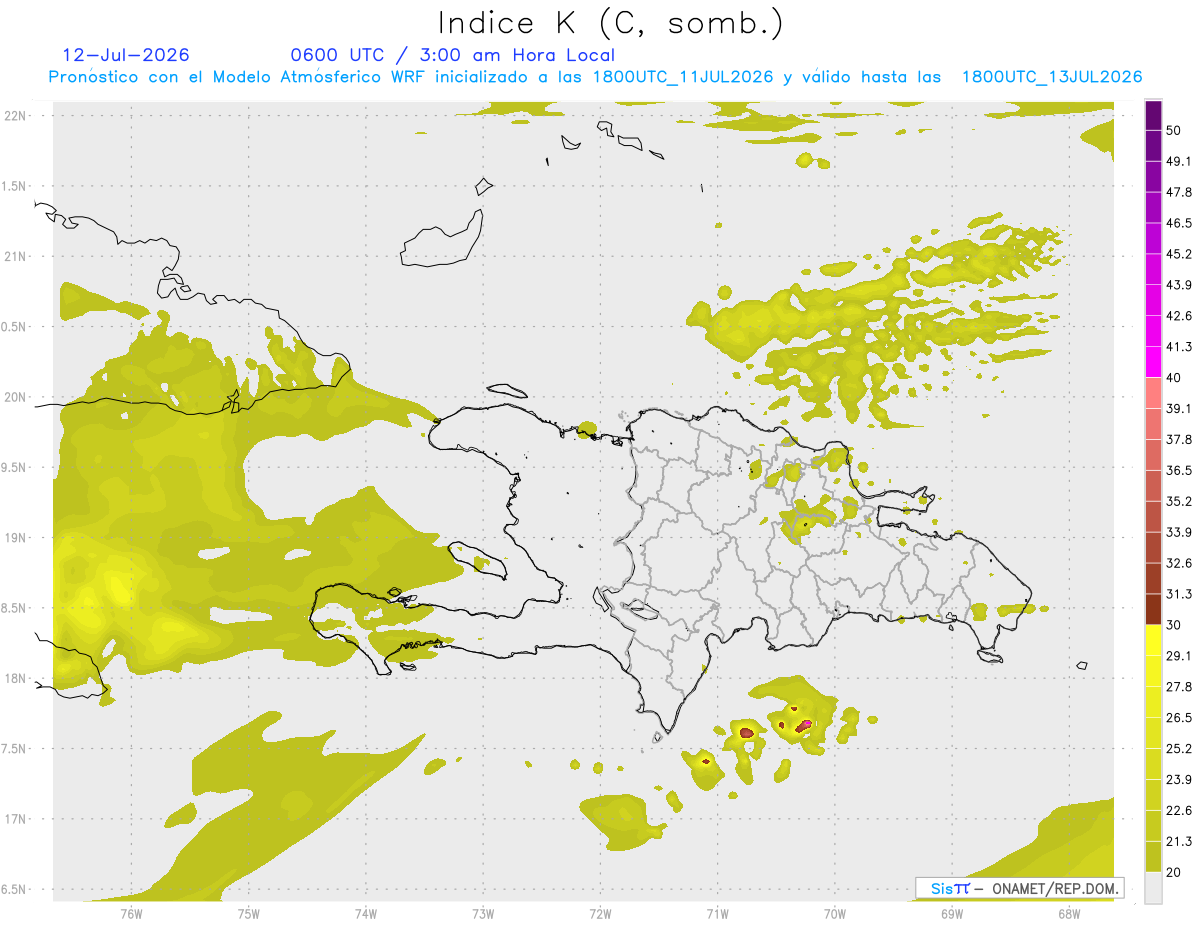Image resolution: width=1200 pixels, height=927 pixels.
Task: Click the colorbar value '26.5'
Action: pos(1179,718)
